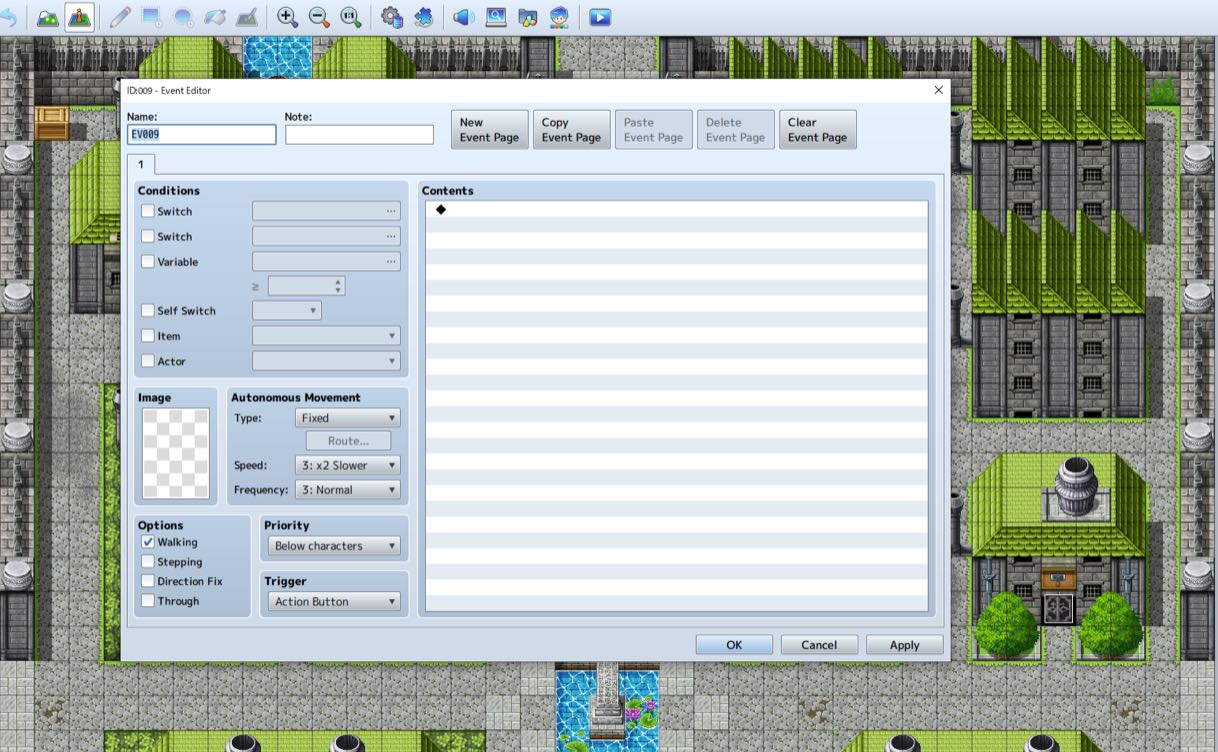Open the Priority dropdown showing Below characters

coord(333,546)
